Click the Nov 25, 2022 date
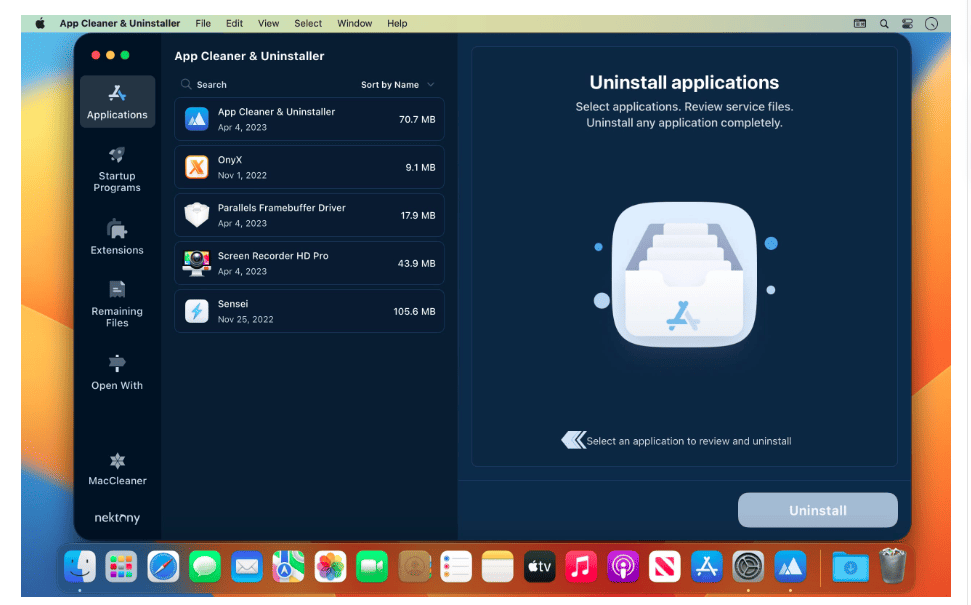Image resolution: width=971 pixels, height=605 pixels. [x=245, y=320]
